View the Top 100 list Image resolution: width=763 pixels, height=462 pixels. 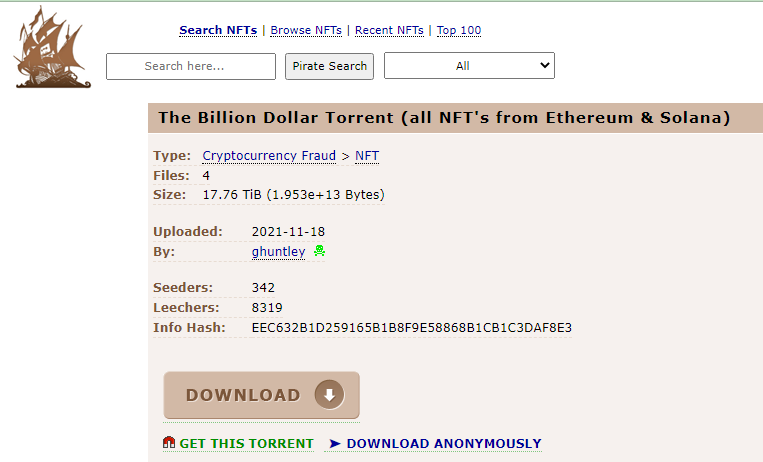[x=459, y=30]
